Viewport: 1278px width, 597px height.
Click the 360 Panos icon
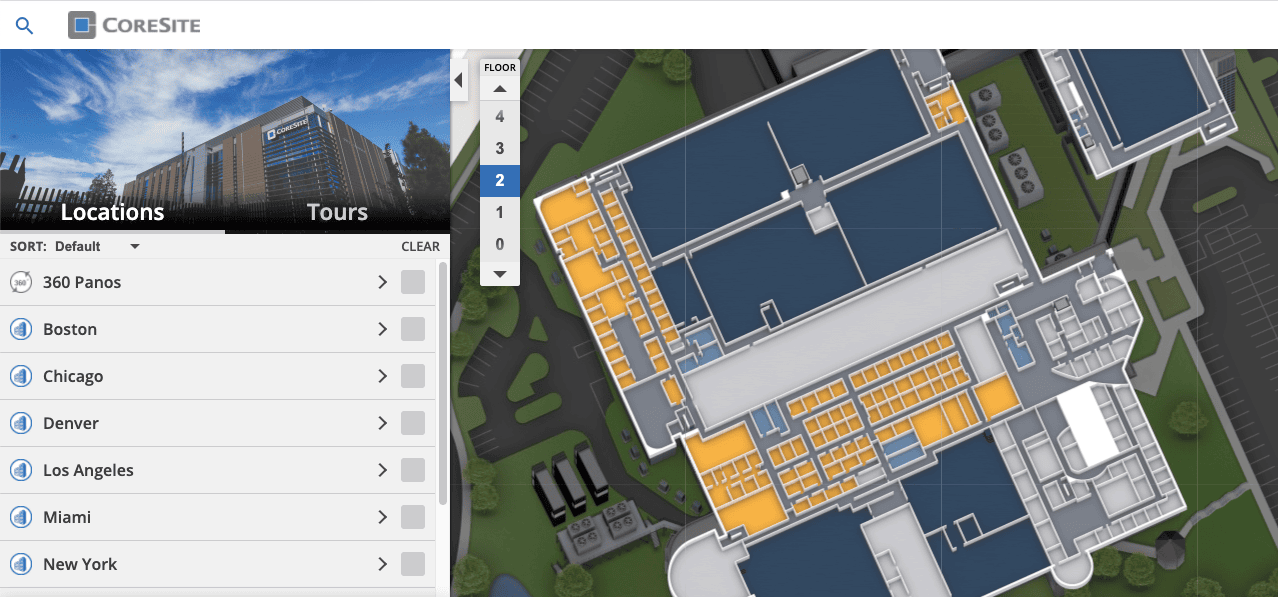click(20, 283)
